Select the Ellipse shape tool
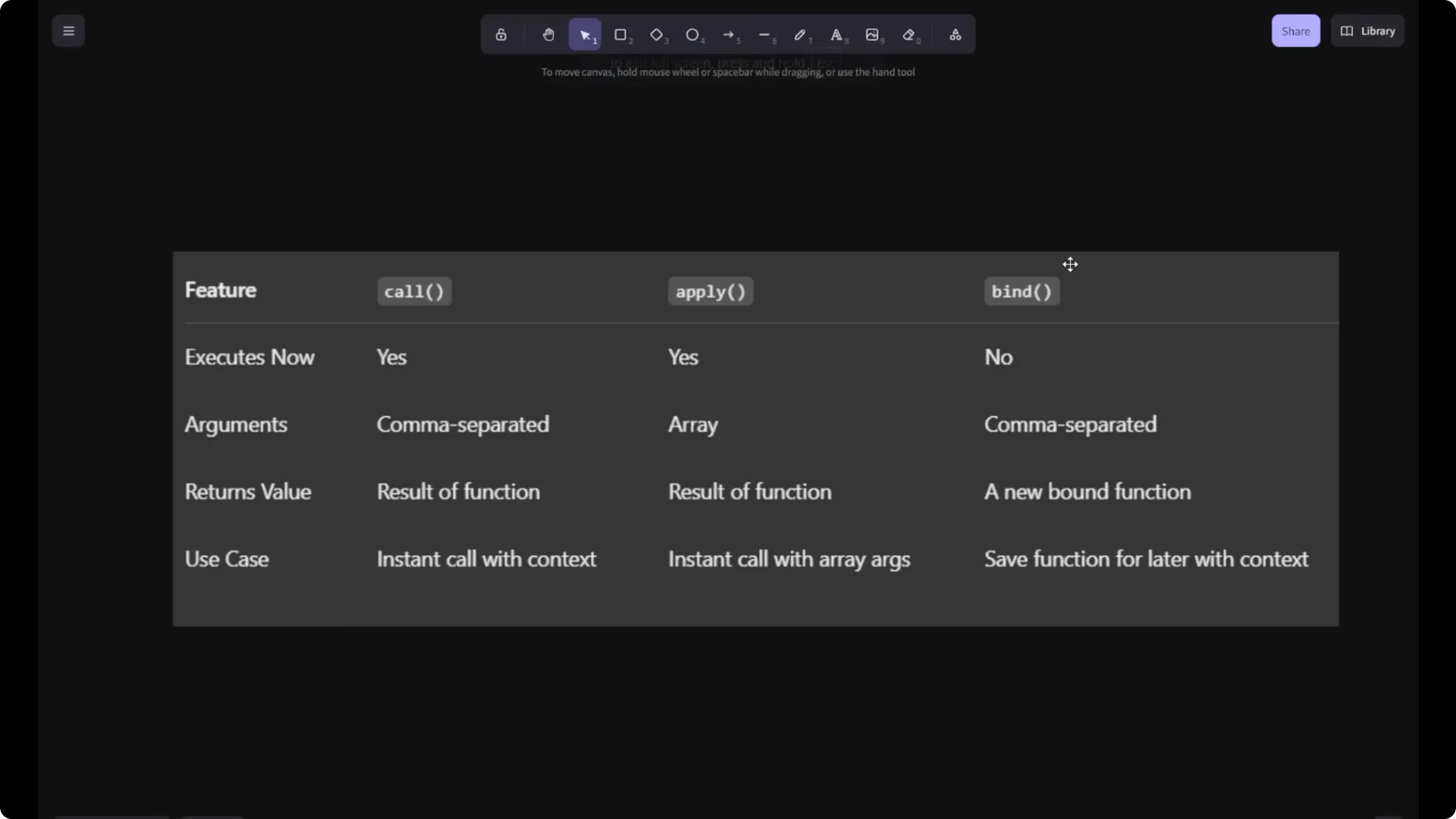Screen dimensions: 1456x819 pyautogui.click(x=692, y=35)
